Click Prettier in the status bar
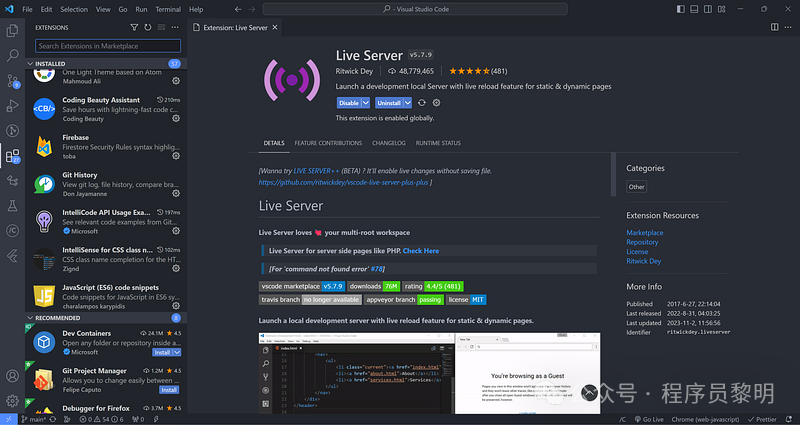The height and width of the screenshot is (425, 800). point(762,419)
